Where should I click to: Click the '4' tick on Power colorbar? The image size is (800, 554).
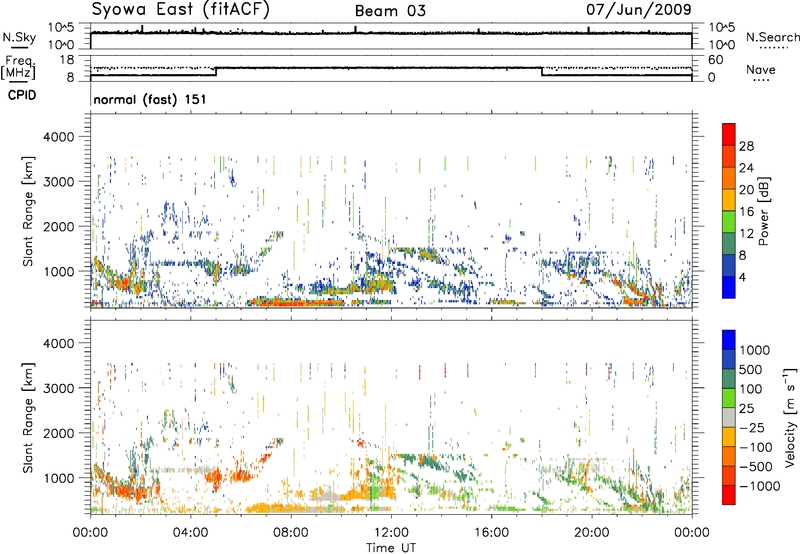click(x=742, y=278)
